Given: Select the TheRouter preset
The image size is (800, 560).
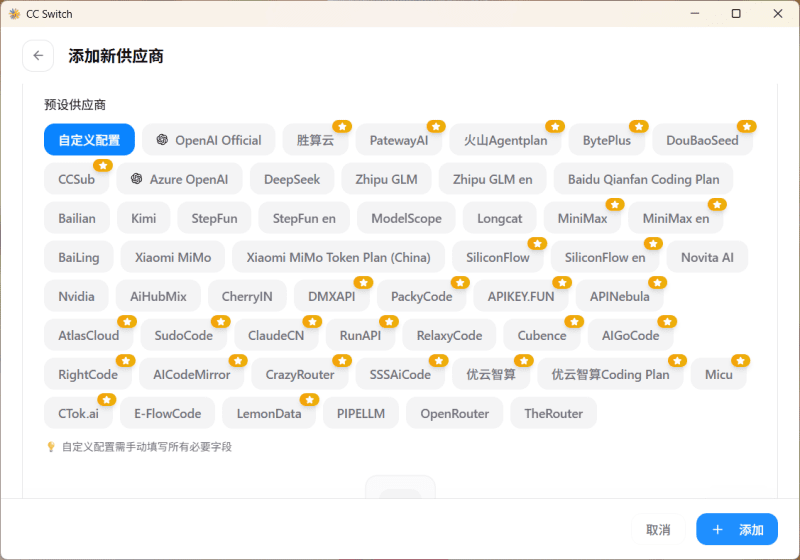Looking at the screenshot, I should pyautogui.click(x=553, y=414).
